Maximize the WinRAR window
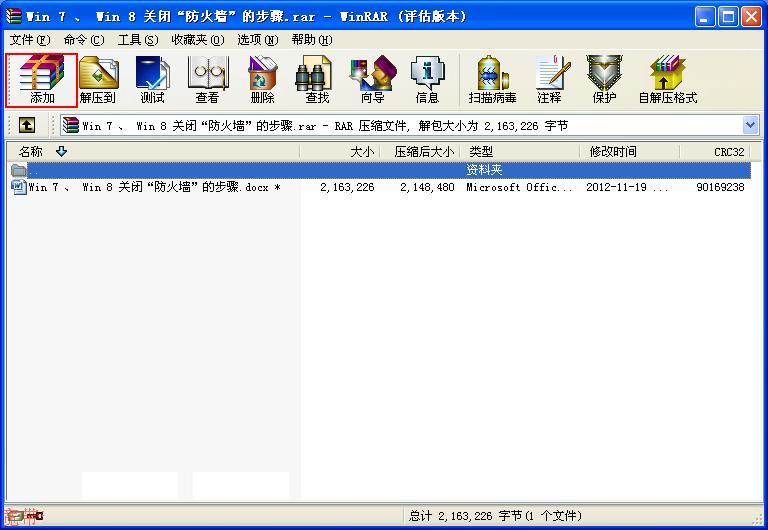Viewport: 768px width, 530px height. [728, 17]
